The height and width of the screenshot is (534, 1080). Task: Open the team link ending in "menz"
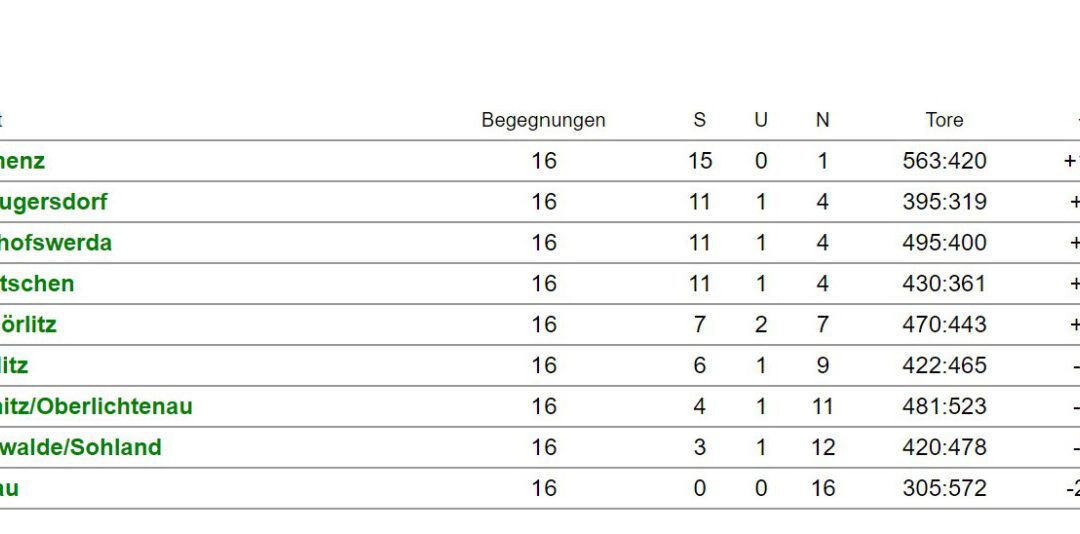coord(22,161)
